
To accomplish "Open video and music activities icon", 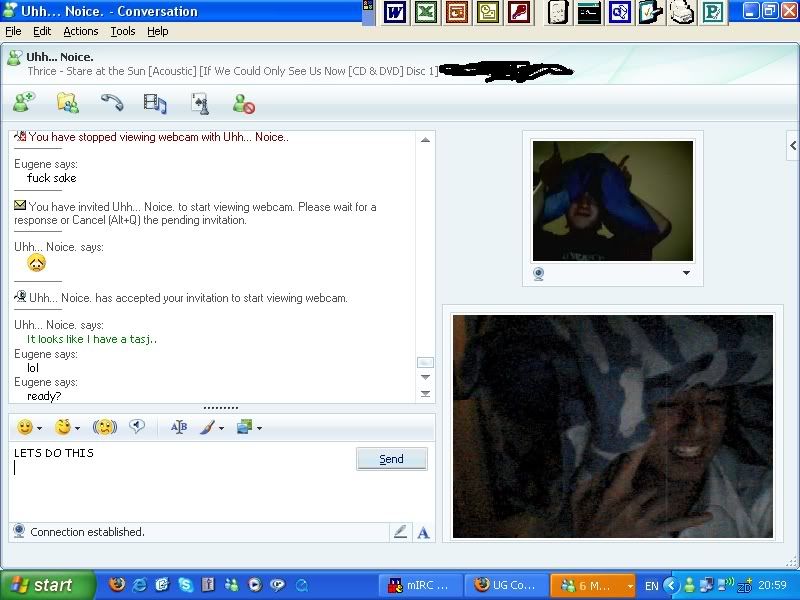I will [155, 103].
